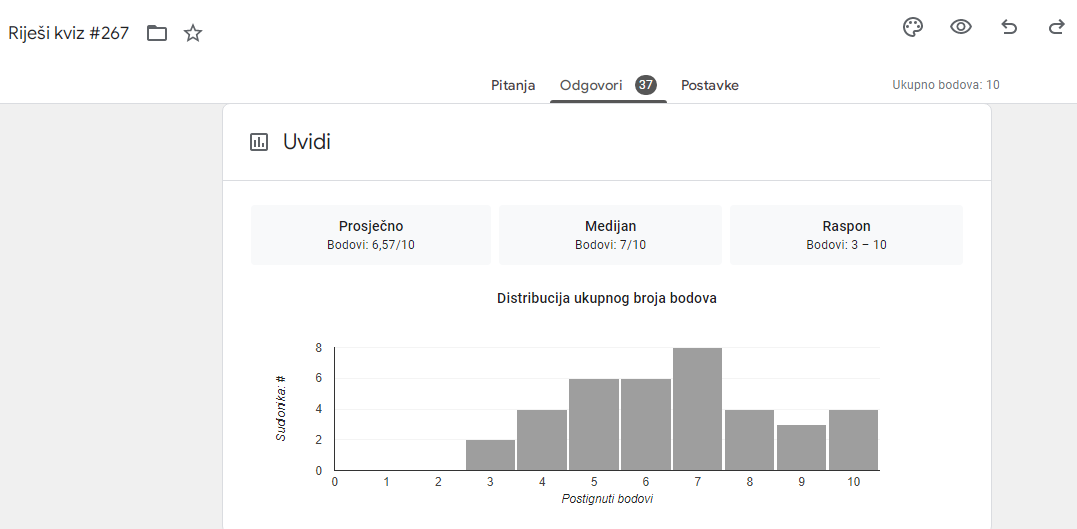The image size is (1077, 529).
Task: Open the move to folder icon
Action: click(157, 33)
